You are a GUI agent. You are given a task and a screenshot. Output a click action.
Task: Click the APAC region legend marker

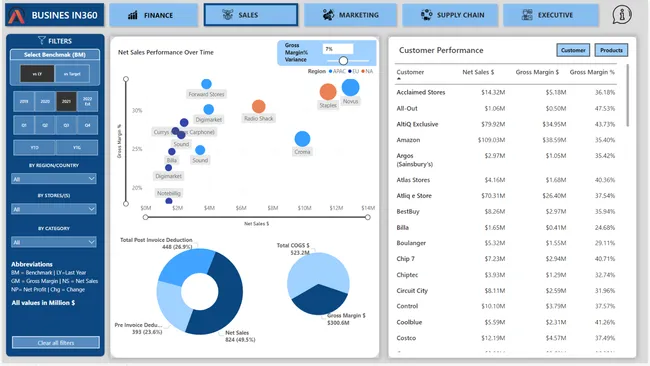point(330,71)
